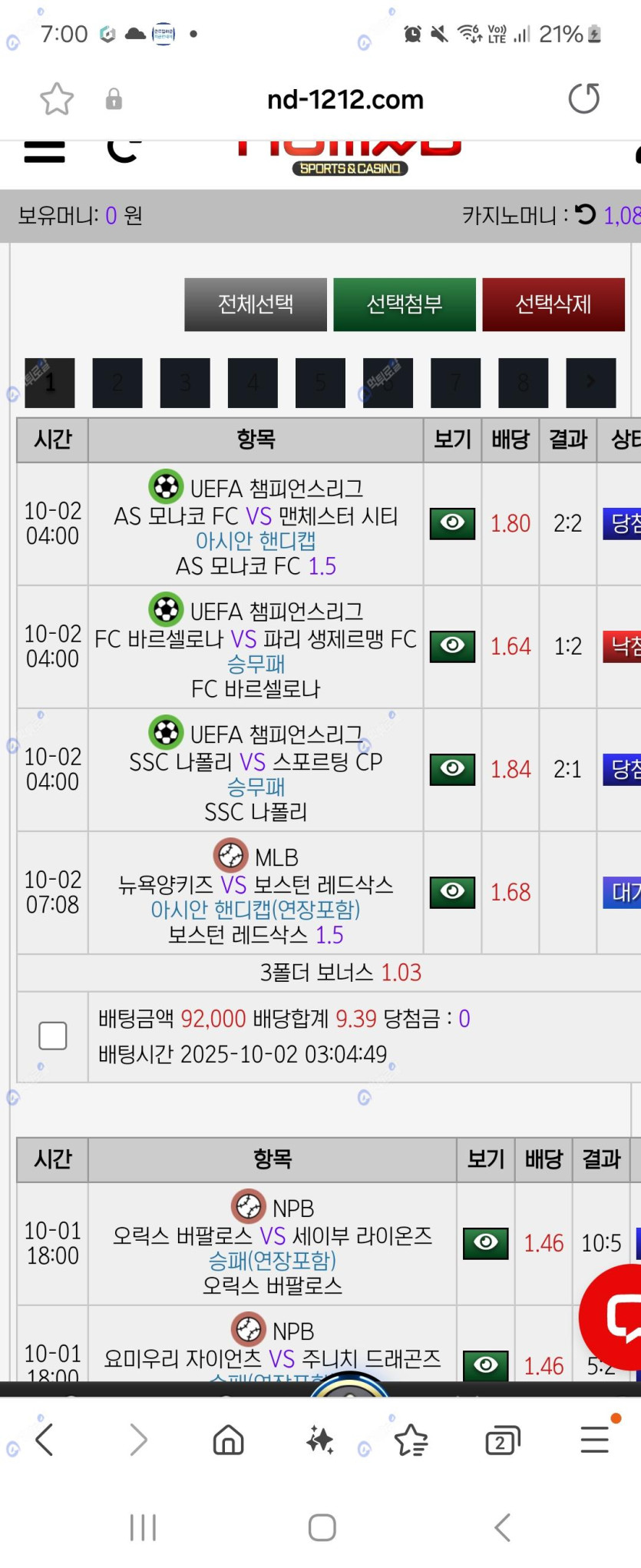Viewport: 641px width, 1568px height.
Task: Switch to page 2 of the betting history
Action: click(x=117, y=383)
